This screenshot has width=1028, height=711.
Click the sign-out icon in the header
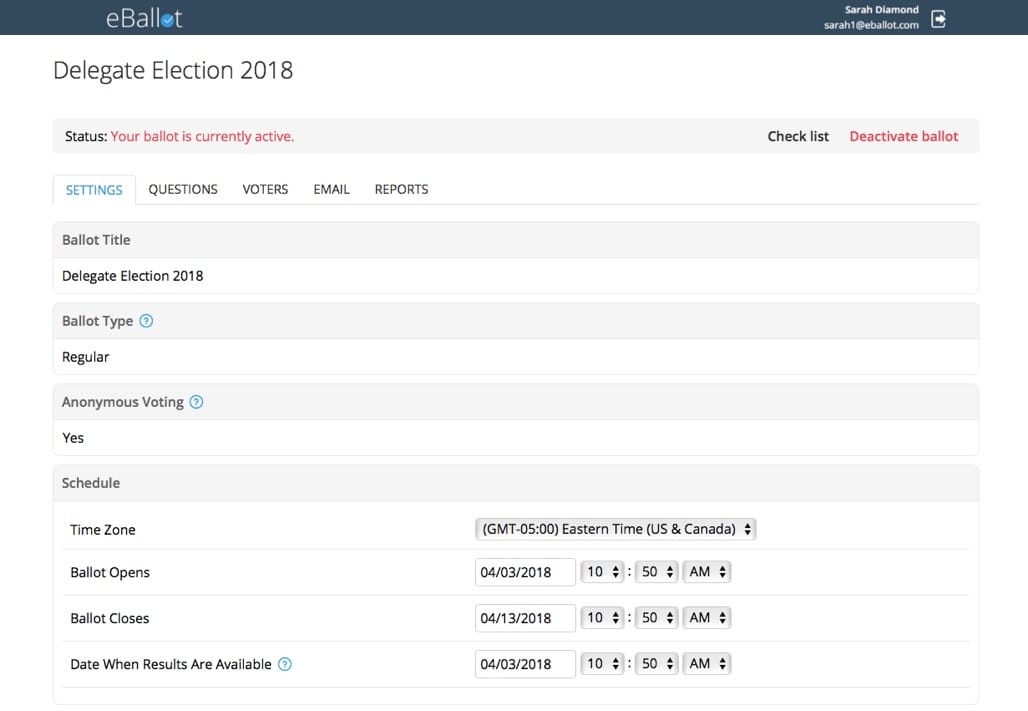pyautogui.click(x=938, y=17)
